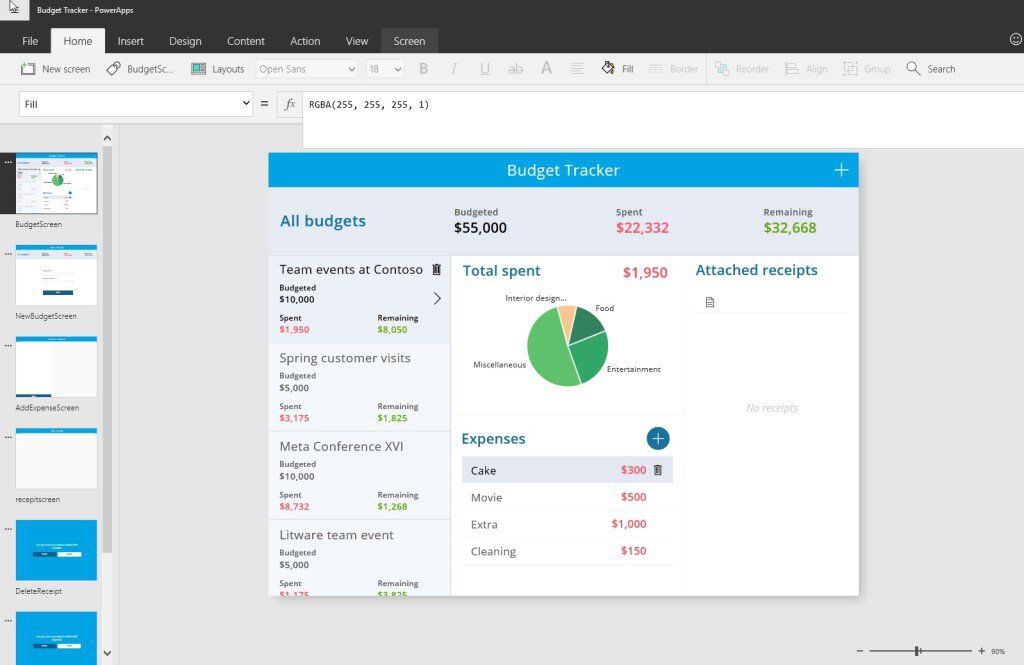Click the Attached receipts heading
This screenshot has height=665, width=1024.
pos(756,270)
